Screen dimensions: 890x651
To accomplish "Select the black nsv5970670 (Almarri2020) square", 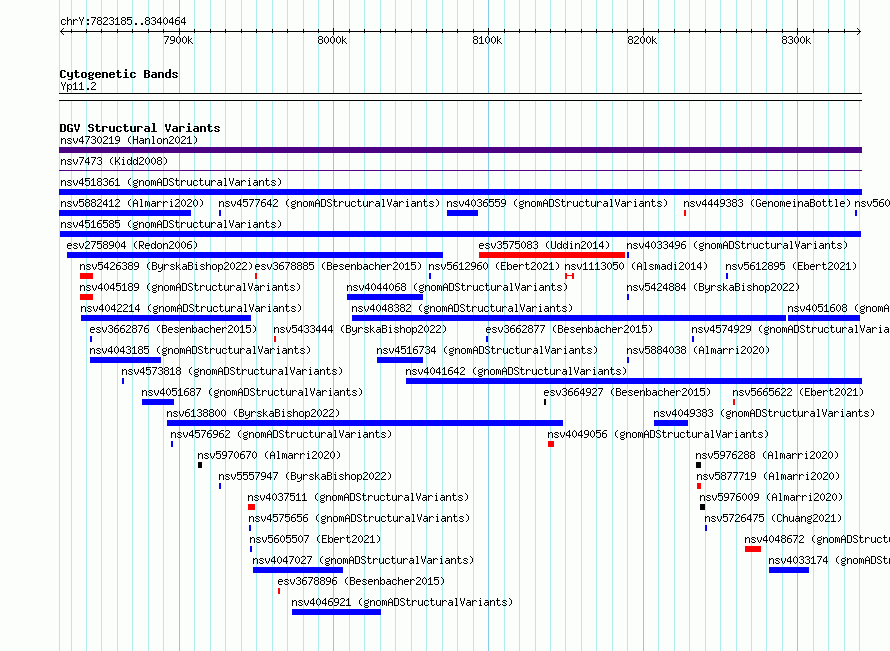I will [200, 465].
